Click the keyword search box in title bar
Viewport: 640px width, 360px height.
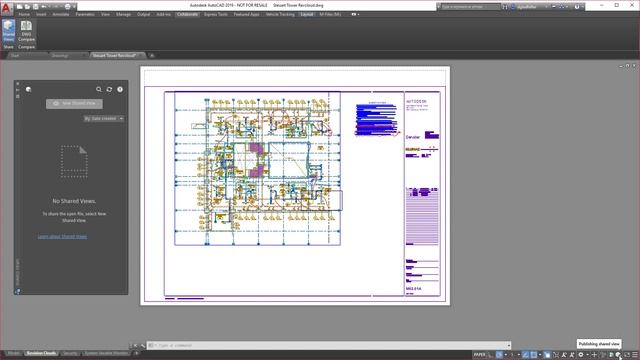click(x=471, y=7)
